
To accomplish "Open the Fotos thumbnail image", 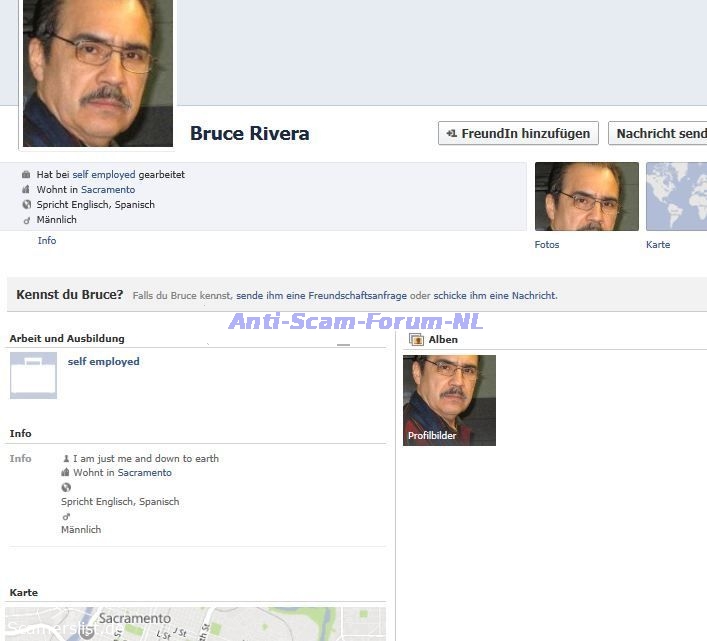I will tap(586, 197).
